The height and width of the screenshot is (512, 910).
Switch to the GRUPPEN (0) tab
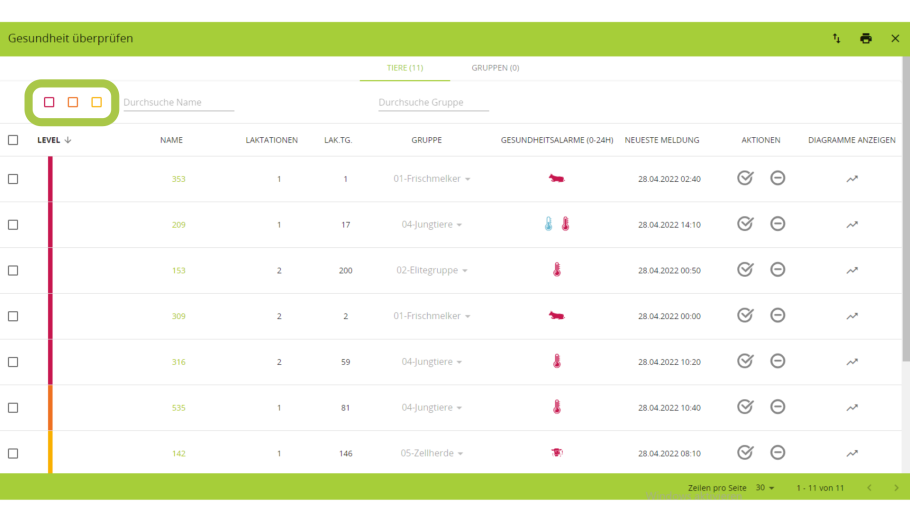[495, 68]
